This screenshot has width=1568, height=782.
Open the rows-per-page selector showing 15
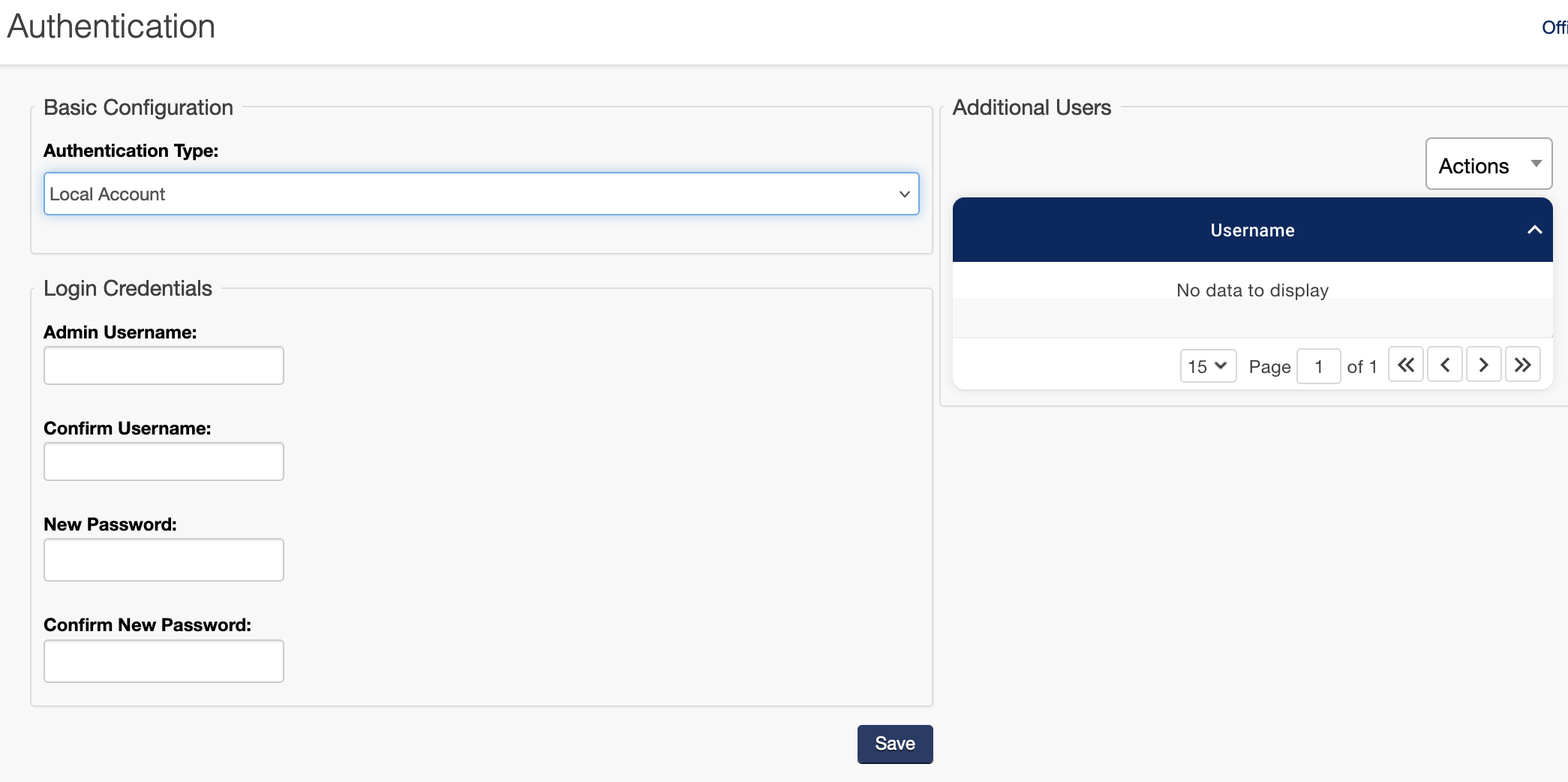[1207, 366]
